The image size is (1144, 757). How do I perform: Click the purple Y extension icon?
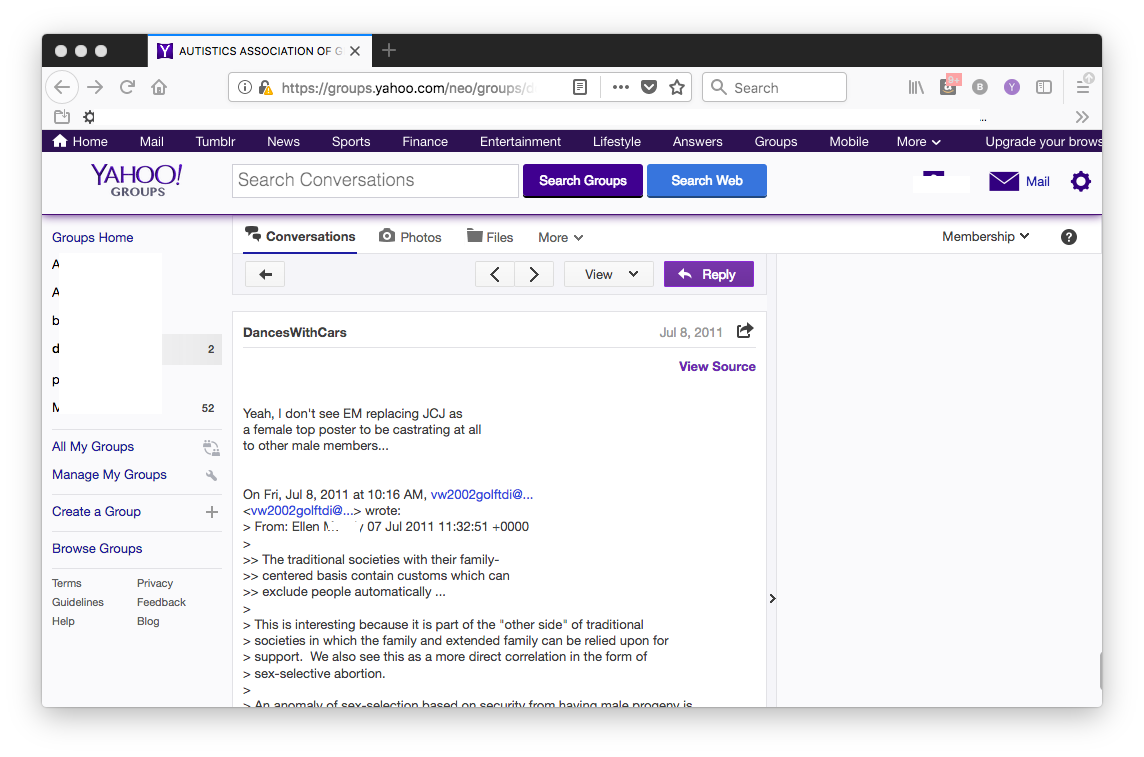coord(1011,88)
